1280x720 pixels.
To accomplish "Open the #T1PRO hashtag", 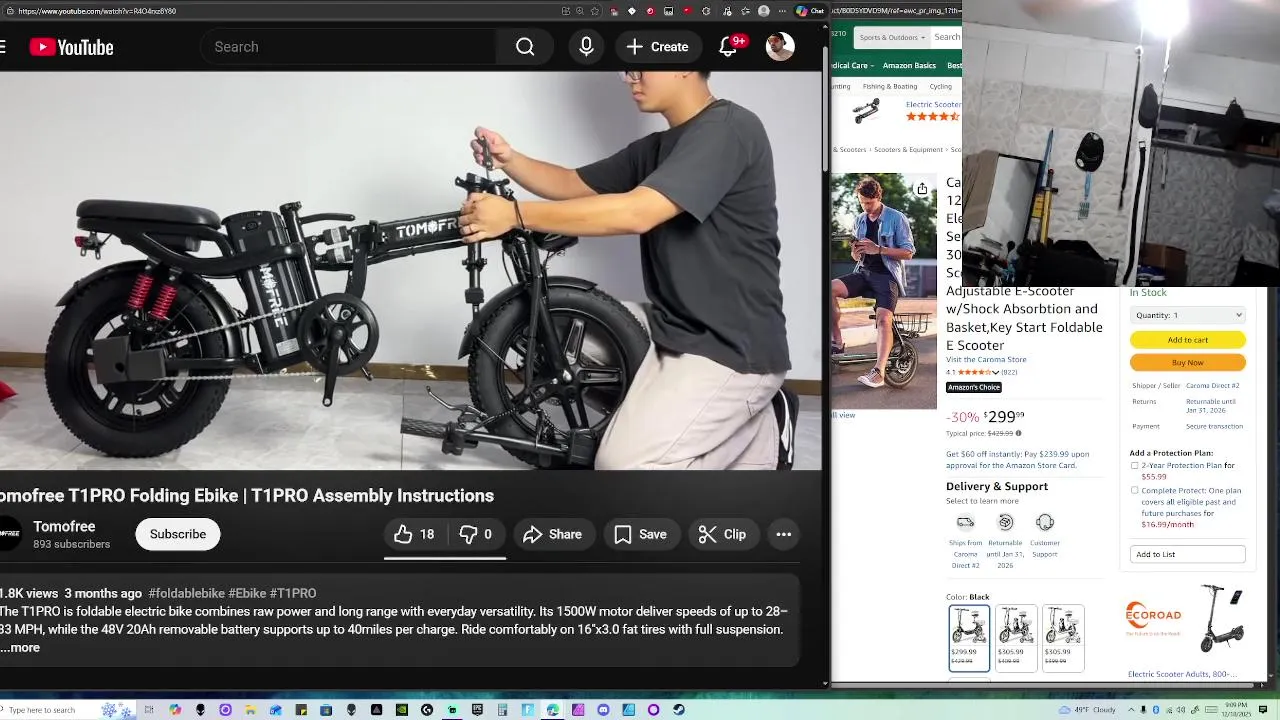I will tap(293, 593).
